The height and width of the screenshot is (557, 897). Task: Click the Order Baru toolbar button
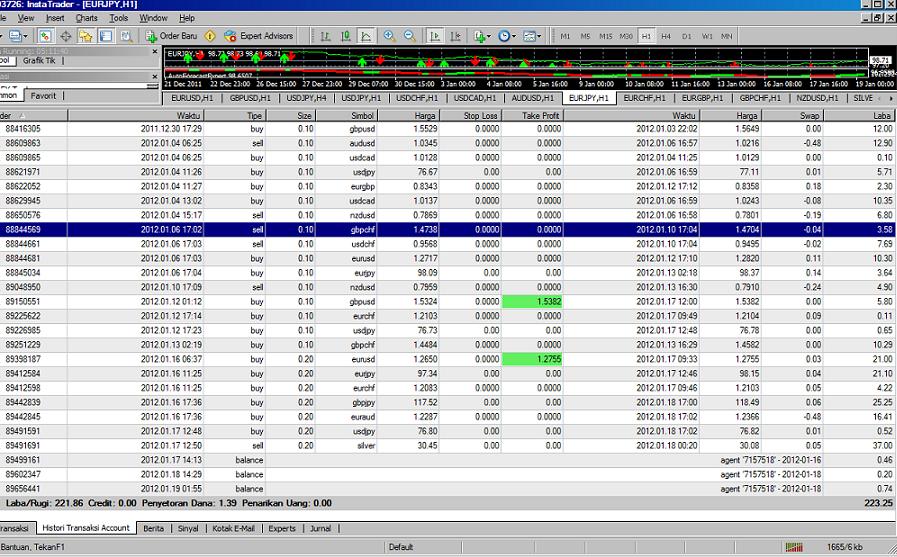[x=177, y=36]
